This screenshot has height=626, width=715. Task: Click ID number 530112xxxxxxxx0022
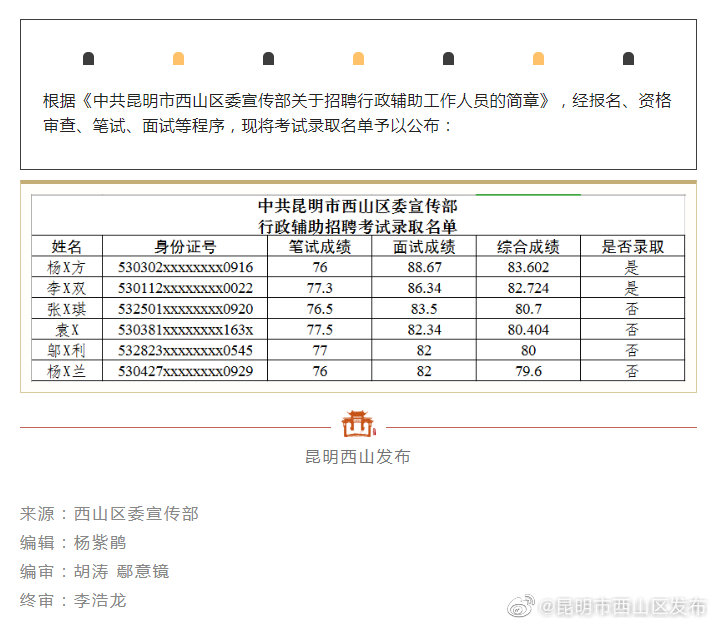pyautogui.click(x=186, y=288)
